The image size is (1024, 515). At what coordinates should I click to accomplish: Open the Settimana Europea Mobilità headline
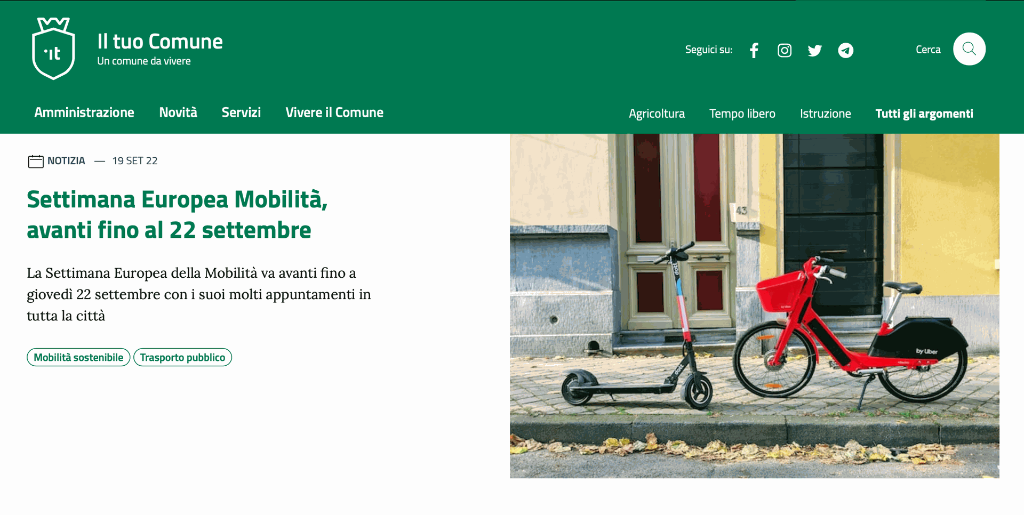[177, 214]
